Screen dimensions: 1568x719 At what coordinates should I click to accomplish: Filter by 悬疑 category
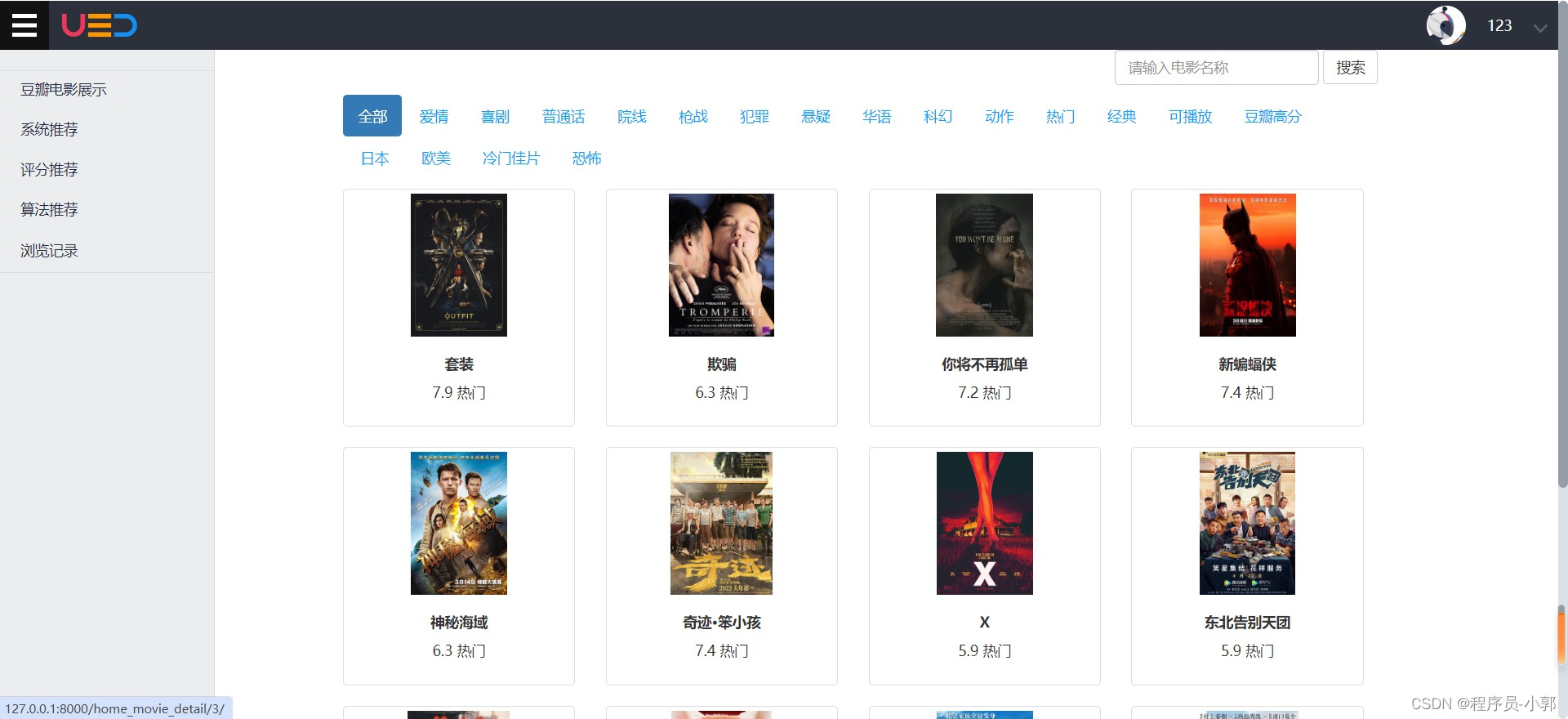(x=815, y=116)
